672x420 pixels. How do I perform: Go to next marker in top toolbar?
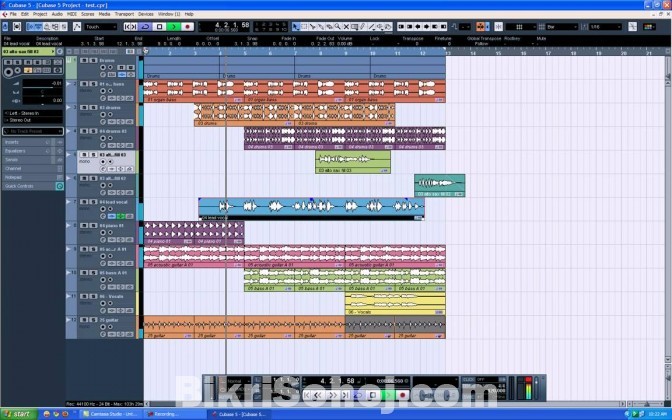click(134, 27)
